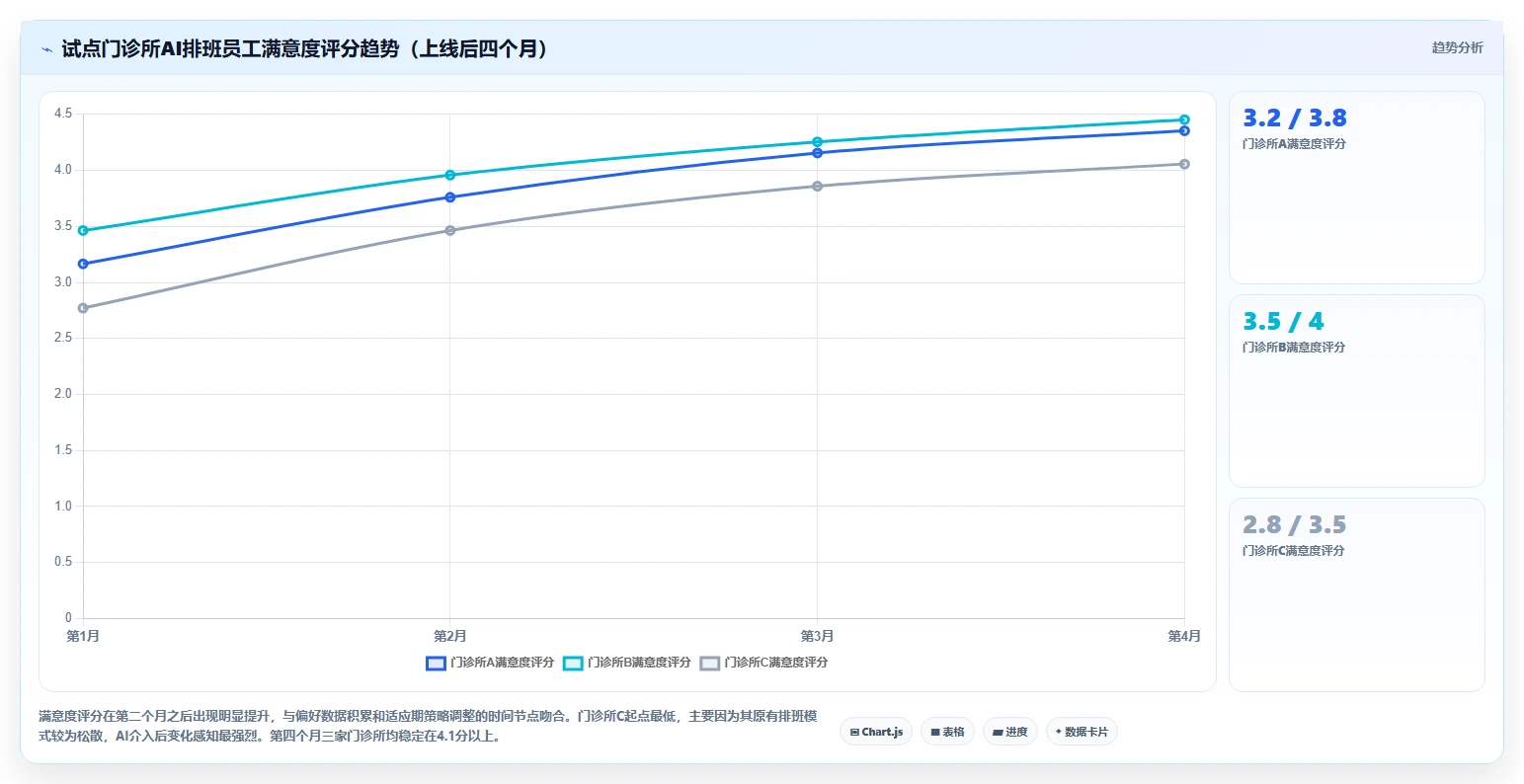
Task: Click the 门诊所C 第1月 data point
Action: (83, 308)
